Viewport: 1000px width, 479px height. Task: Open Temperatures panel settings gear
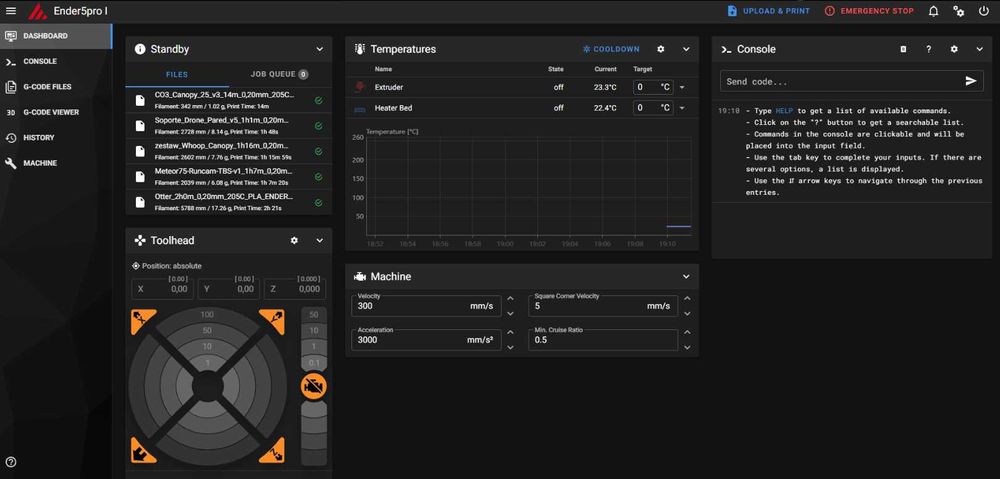point(661,49)
